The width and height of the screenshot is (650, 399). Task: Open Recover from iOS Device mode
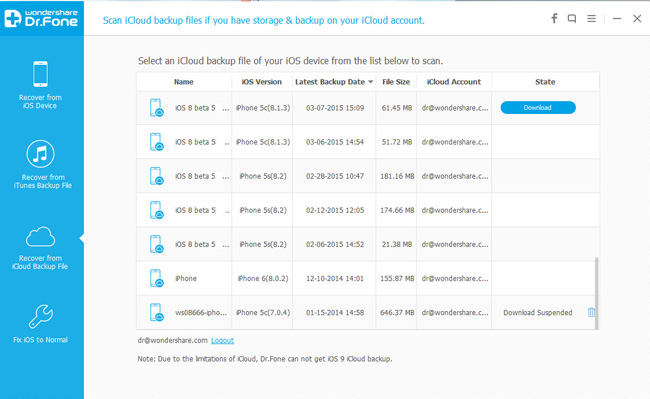coord(40,85)
